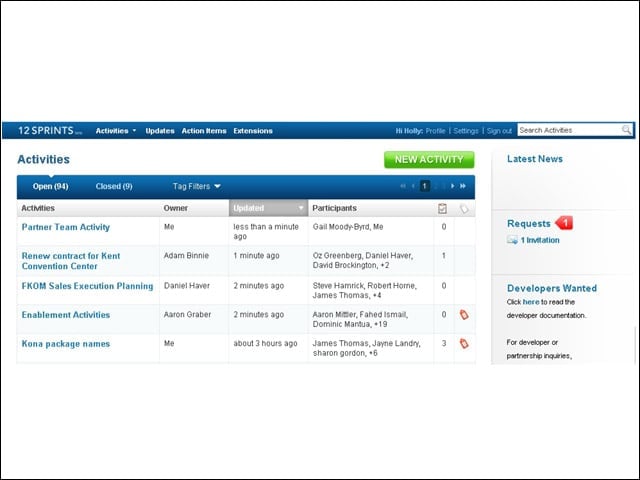Click owner Aaron Graber cell
The image size is (640, 480).
[x=187, y=315]
